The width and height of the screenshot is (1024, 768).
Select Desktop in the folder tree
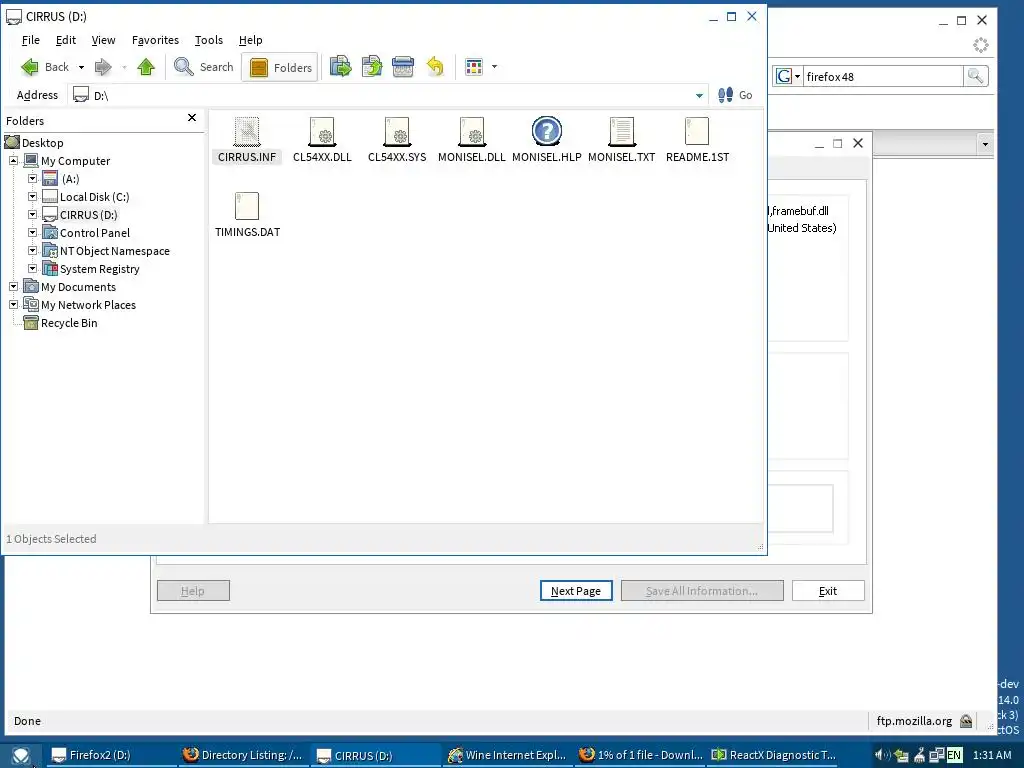pyautogui.click(x=42, y=142)
